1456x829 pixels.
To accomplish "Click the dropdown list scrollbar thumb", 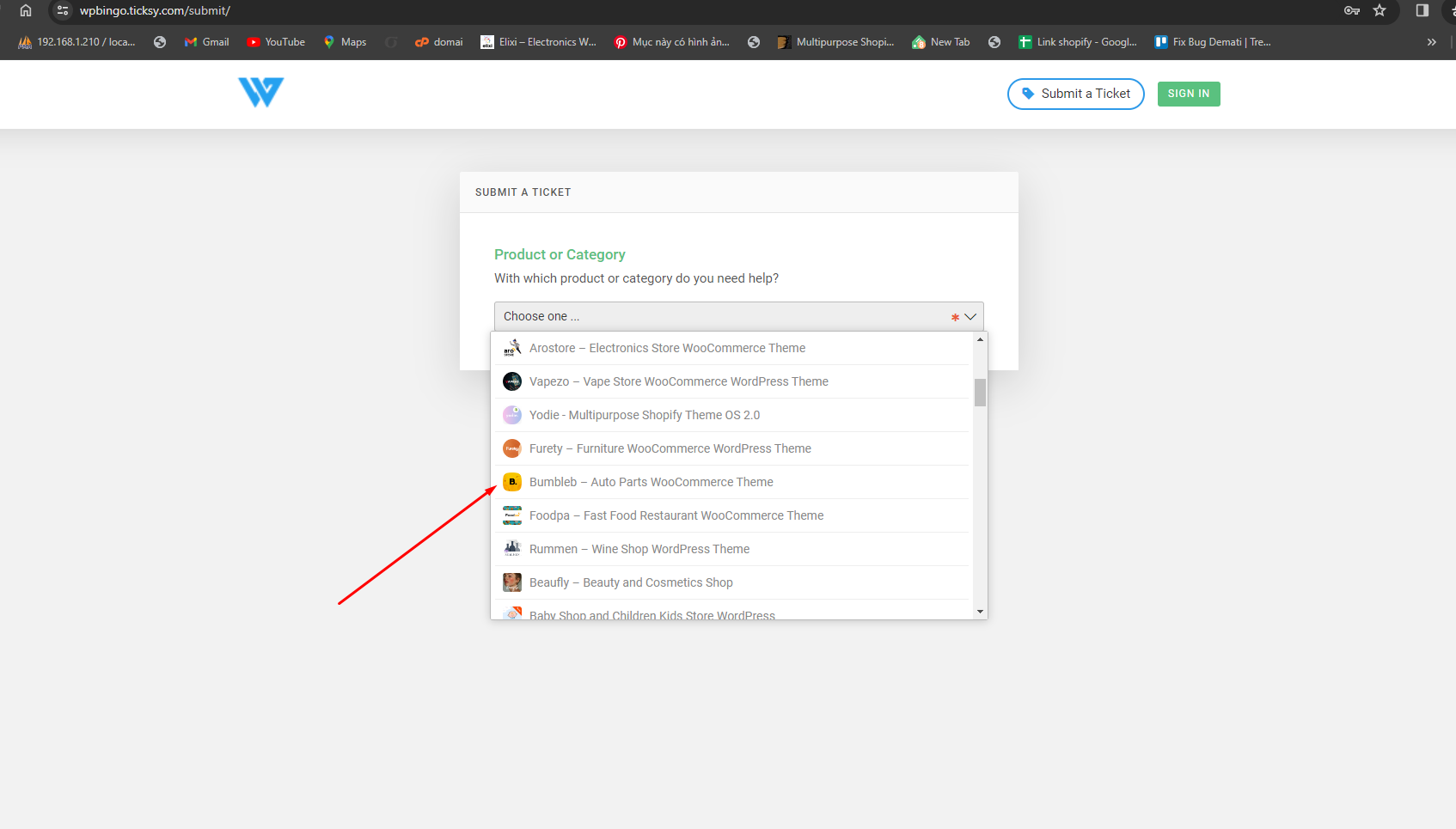I will 980,393.
